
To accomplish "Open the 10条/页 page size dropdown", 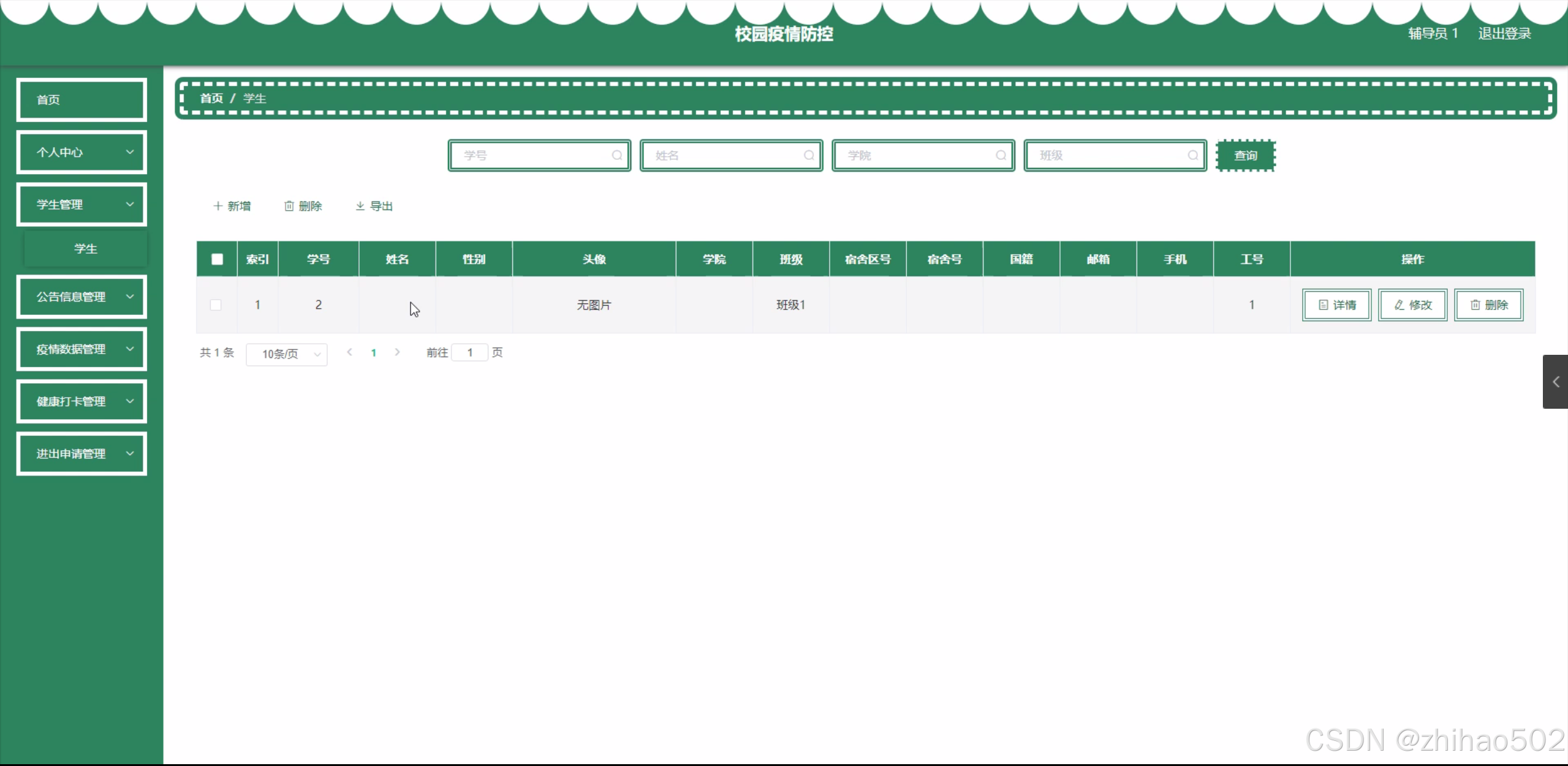I will click(286, 354).
